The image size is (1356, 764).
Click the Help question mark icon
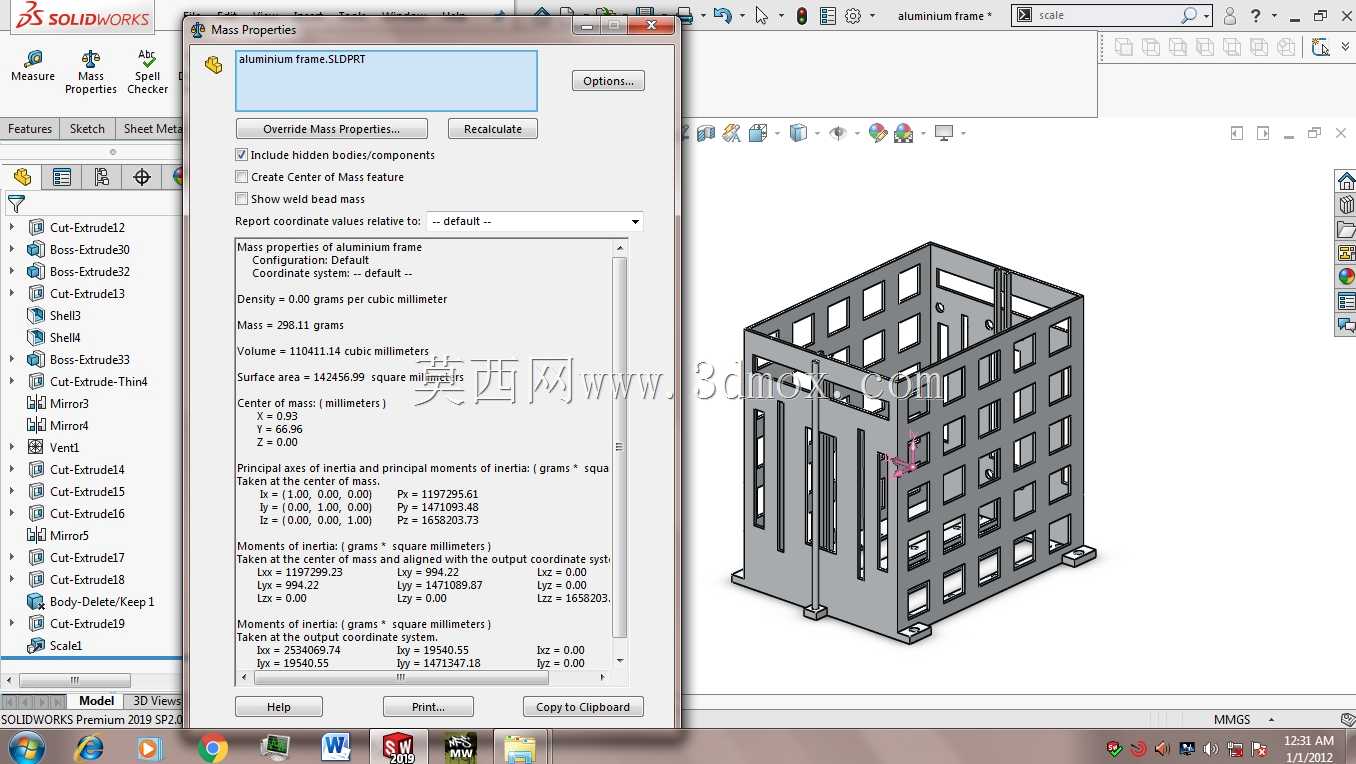pos(1256,15)
